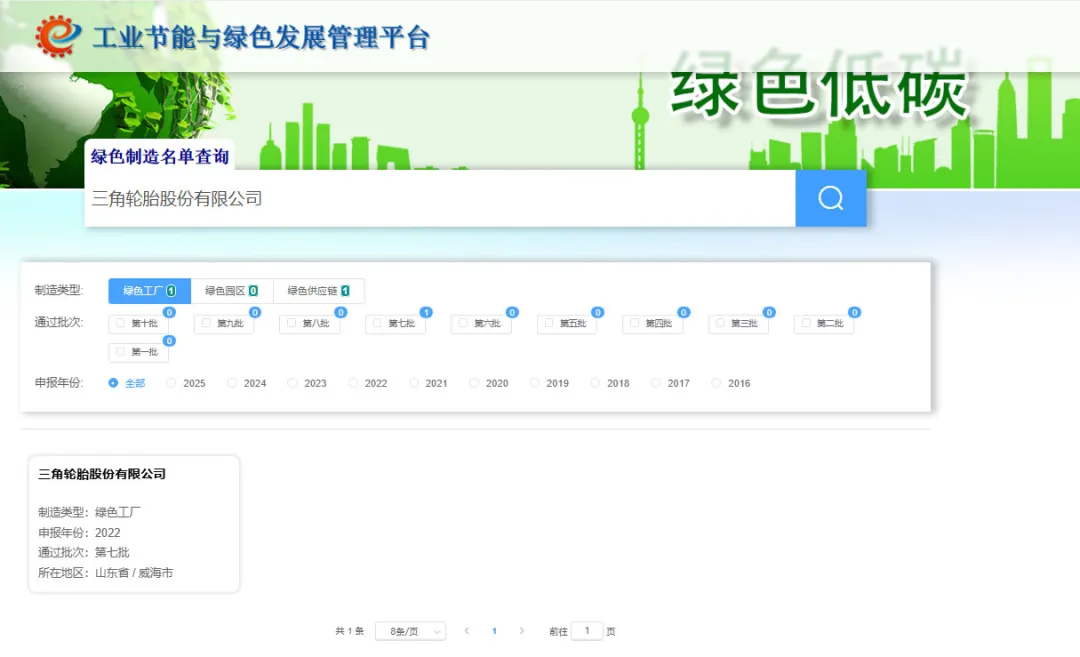The height and width of the screenshot is (657, 1080).
Task: Click the page jump number input
Action: pyautogui.click(x=587, y=631)
